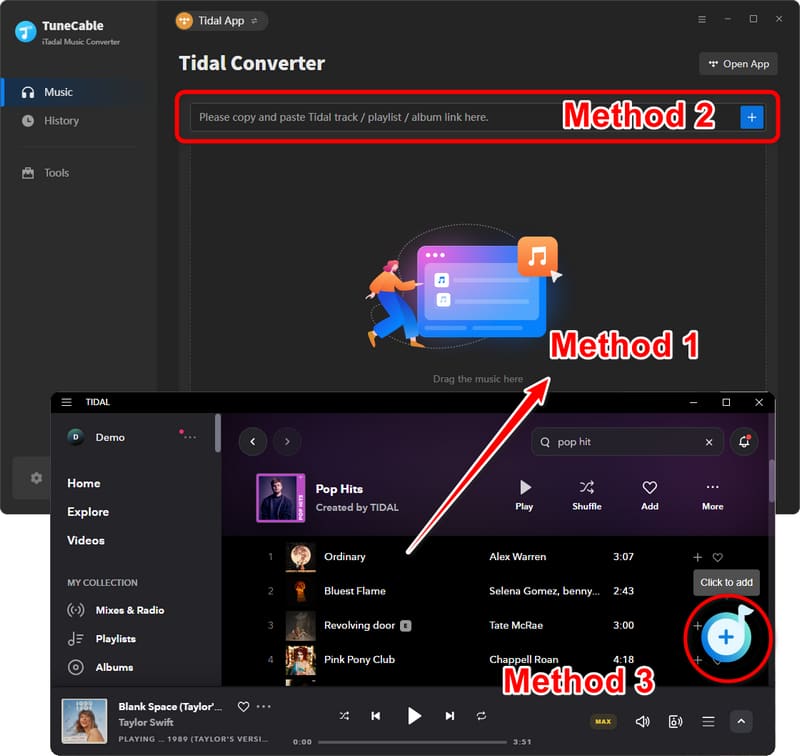Click the TIDAL back navigation arrow
The width and height of the screenshot is (800, 756).
(x=253, y=442)
